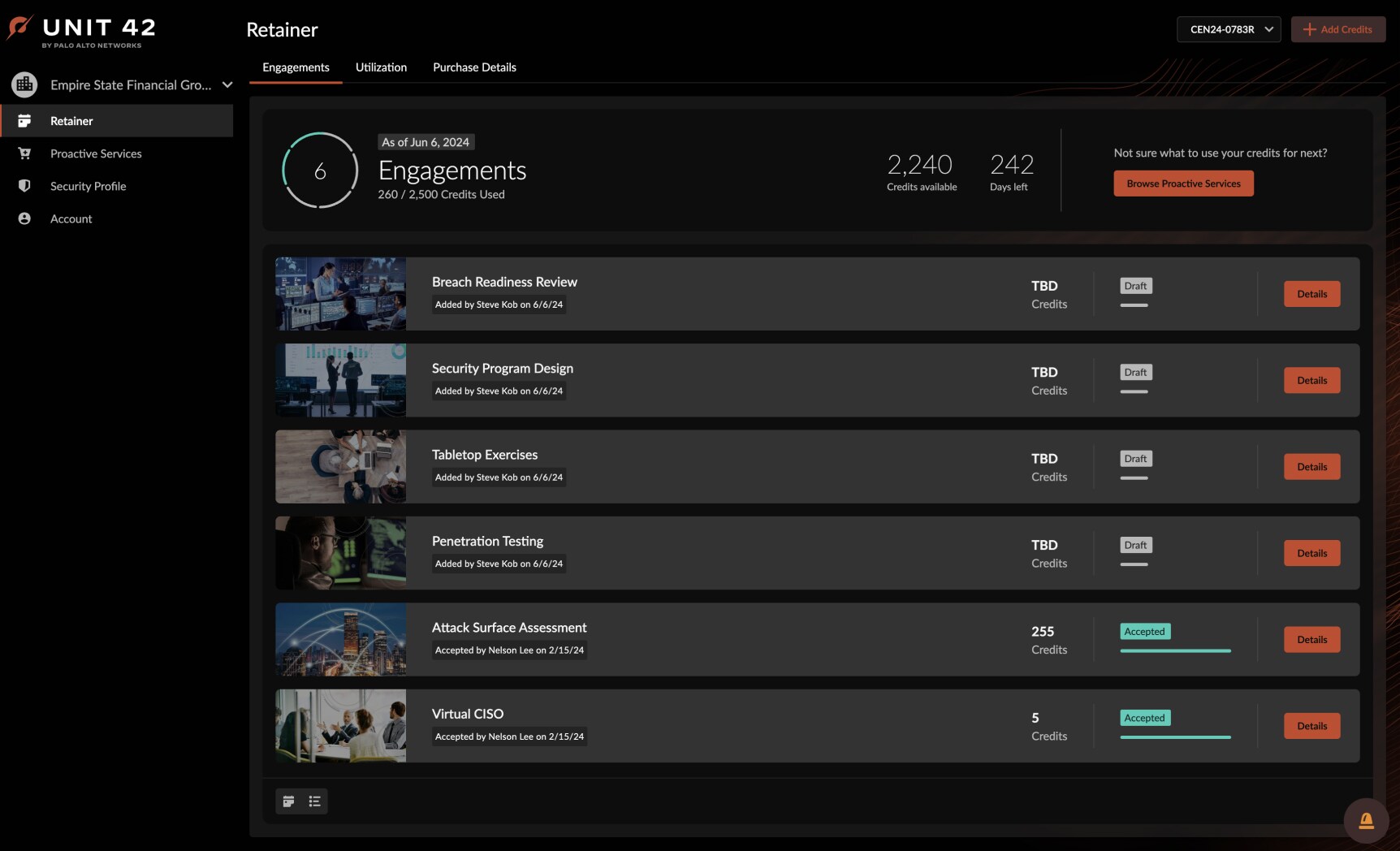Select the Engagements tab
This screenshot has width=1400, height=851.
(296, 67)
